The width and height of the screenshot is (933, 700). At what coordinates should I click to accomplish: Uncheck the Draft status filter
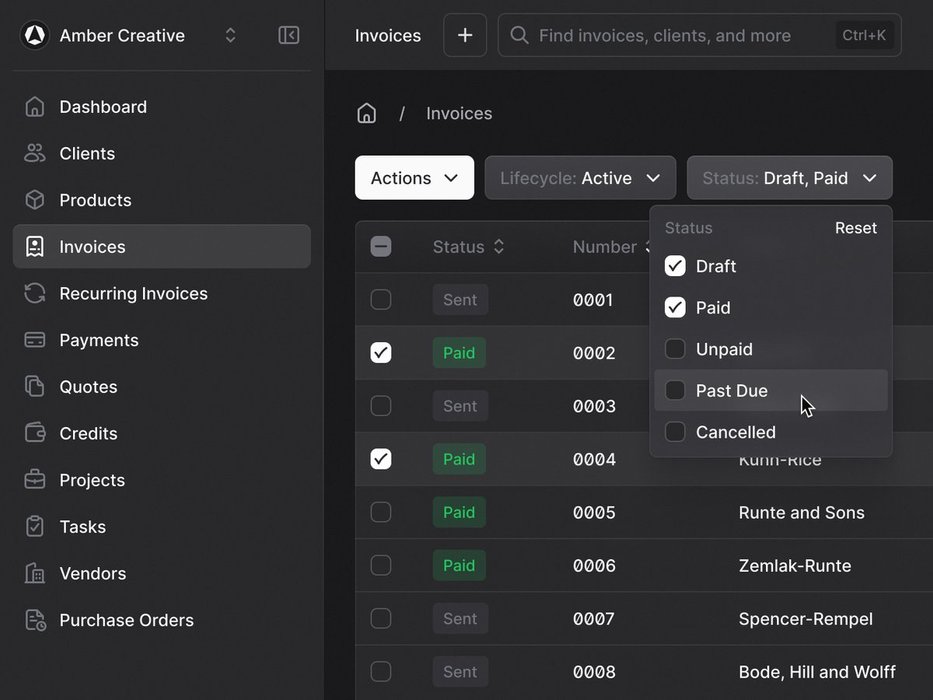[x=675, y=266]
